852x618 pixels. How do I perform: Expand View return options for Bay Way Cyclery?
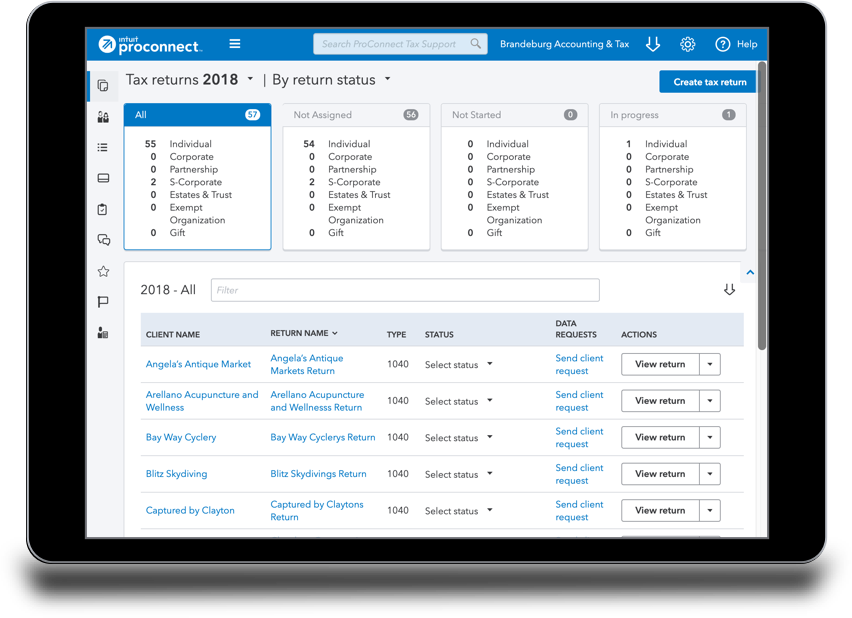[710, 438]
